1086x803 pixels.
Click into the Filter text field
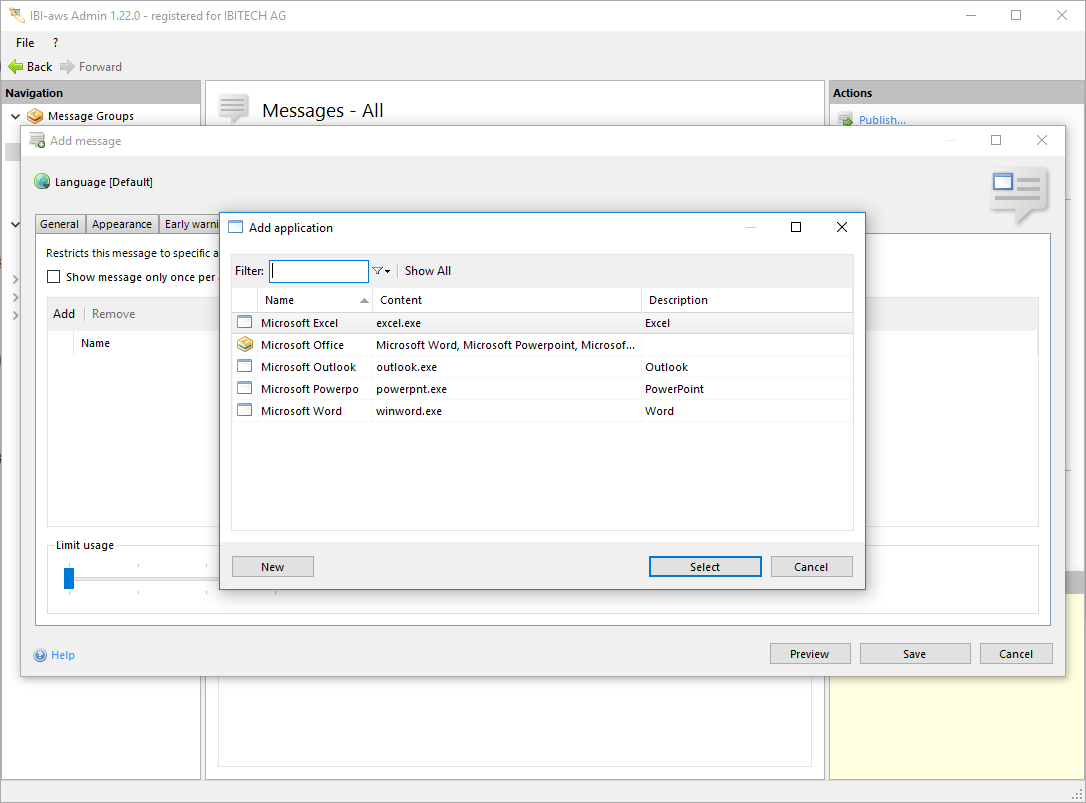click(319, 271)
